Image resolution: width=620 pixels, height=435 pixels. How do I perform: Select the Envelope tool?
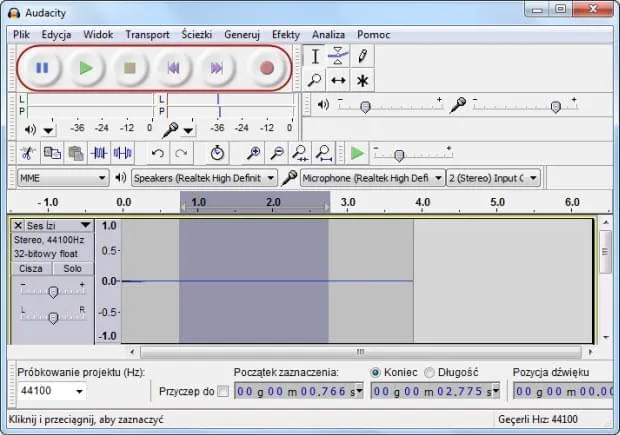pyautogui.click(x=338, y=57)
